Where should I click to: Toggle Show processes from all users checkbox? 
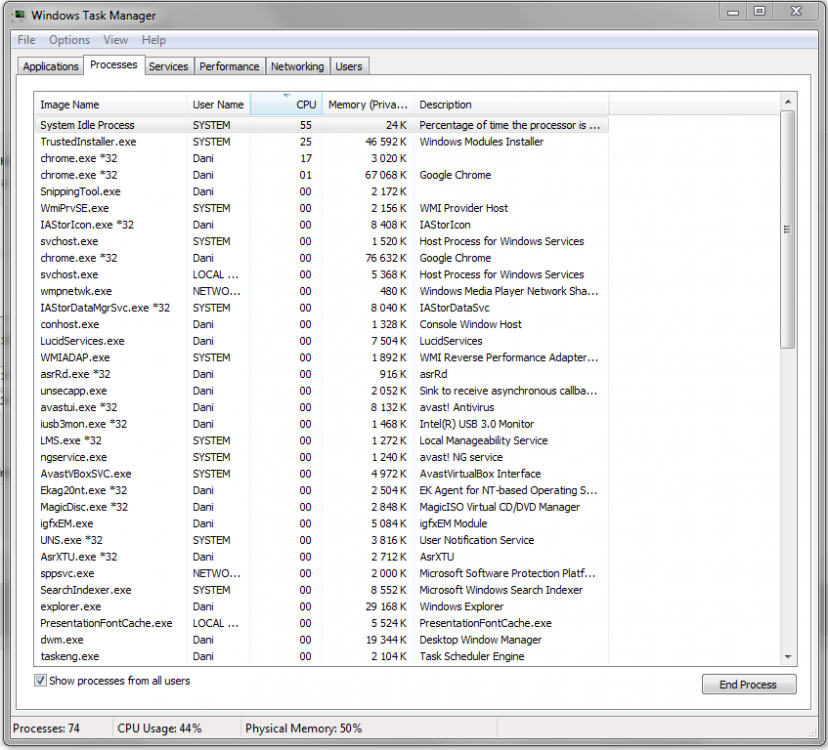40,680
